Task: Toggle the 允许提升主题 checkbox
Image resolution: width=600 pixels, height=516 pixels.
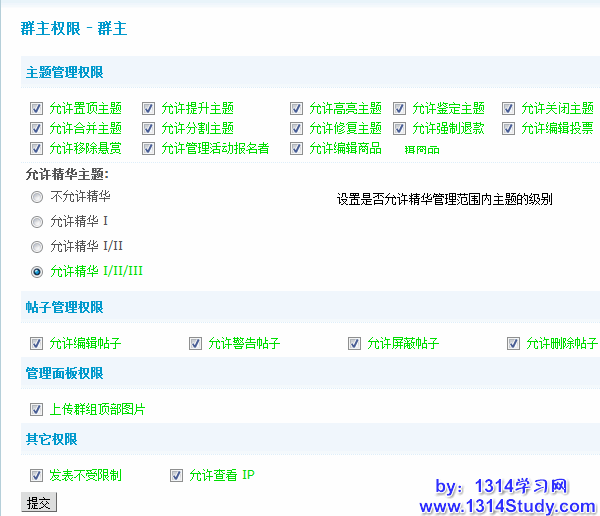Action: (x=149, y=108)
